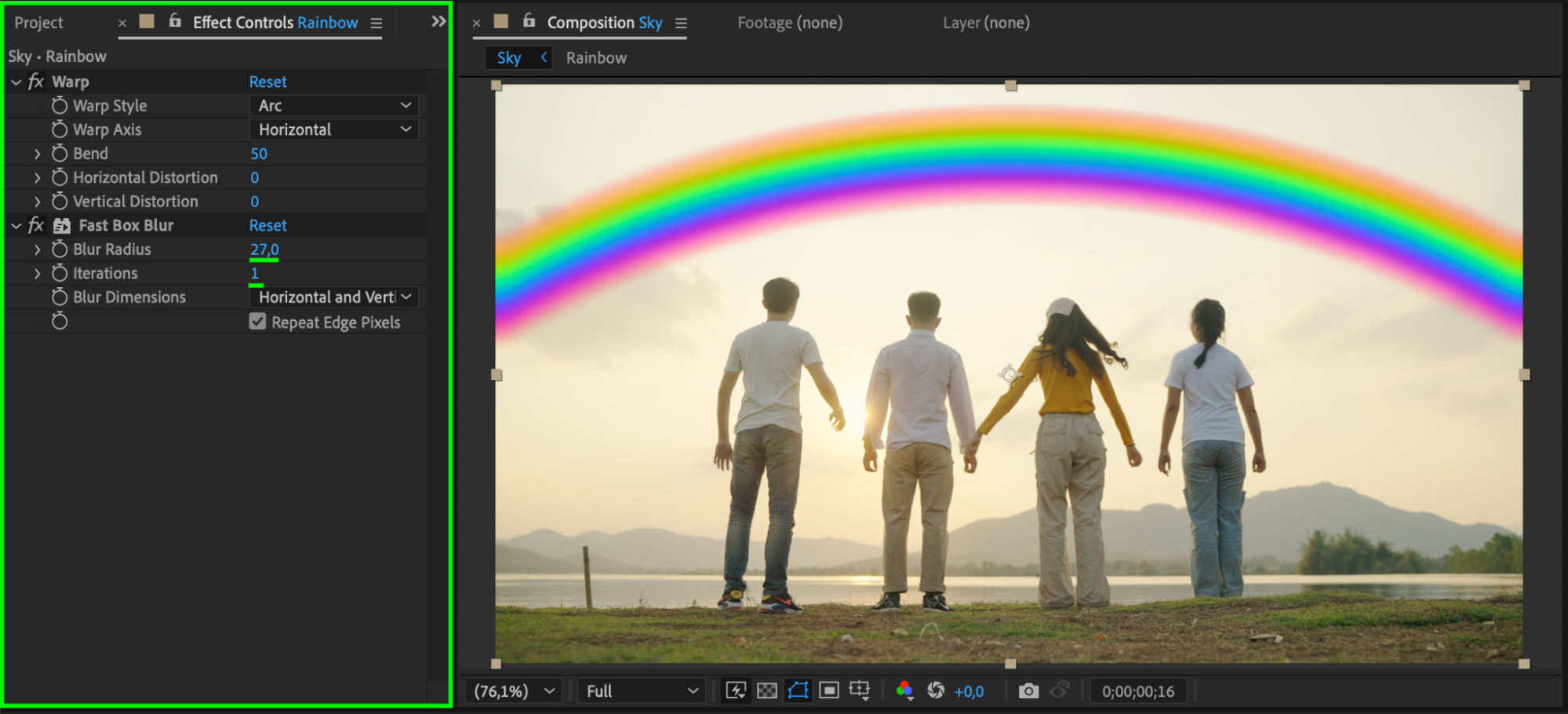Toggle the Warp effect fx switch
The width and height of the screenshot is (1568, 714).
click(36, 82)
